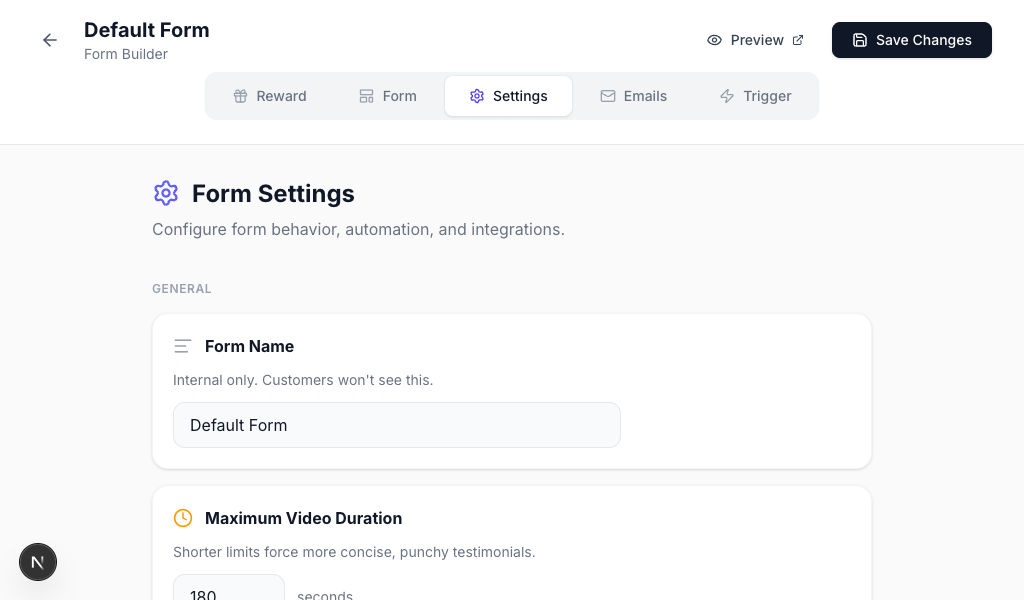This screenshot has width=1024, height=600.
Task: Click the envelope icon on Emails tab
Action: (x=607, y=96)
